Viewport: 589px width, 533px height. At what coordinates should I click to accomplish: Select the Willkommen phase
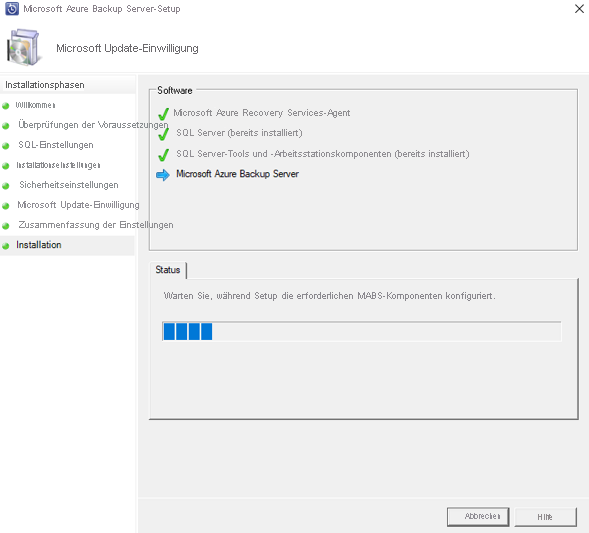35,105
